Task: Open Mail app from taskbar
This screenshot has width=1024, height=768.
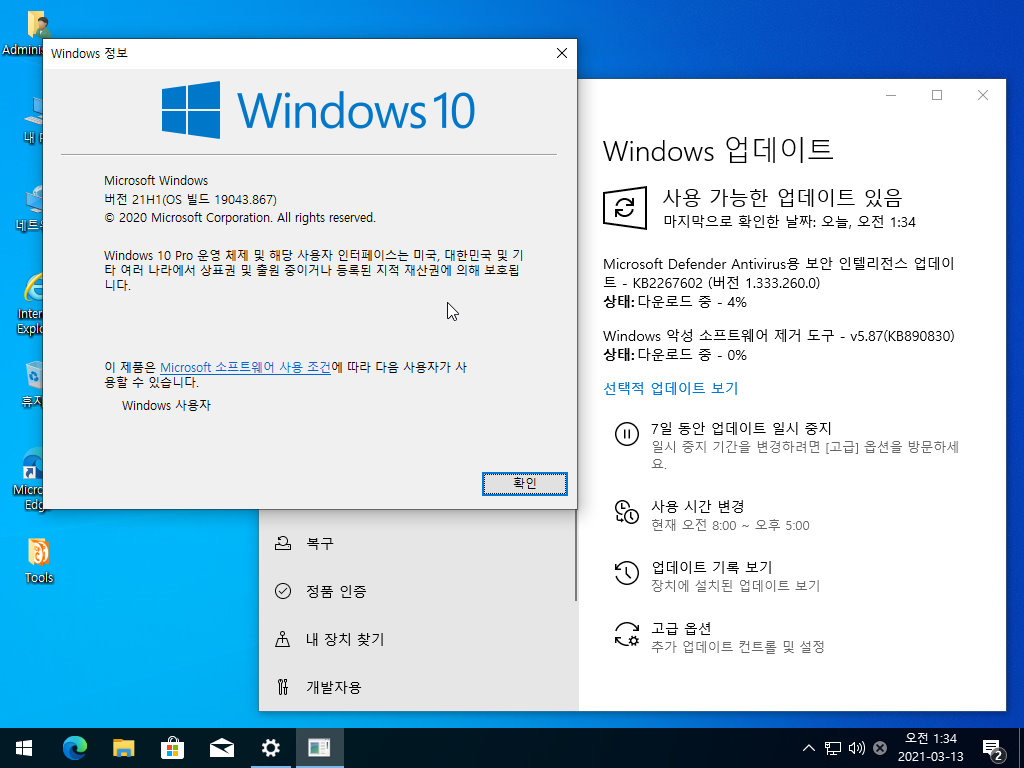Action: [x=221, y=748]
